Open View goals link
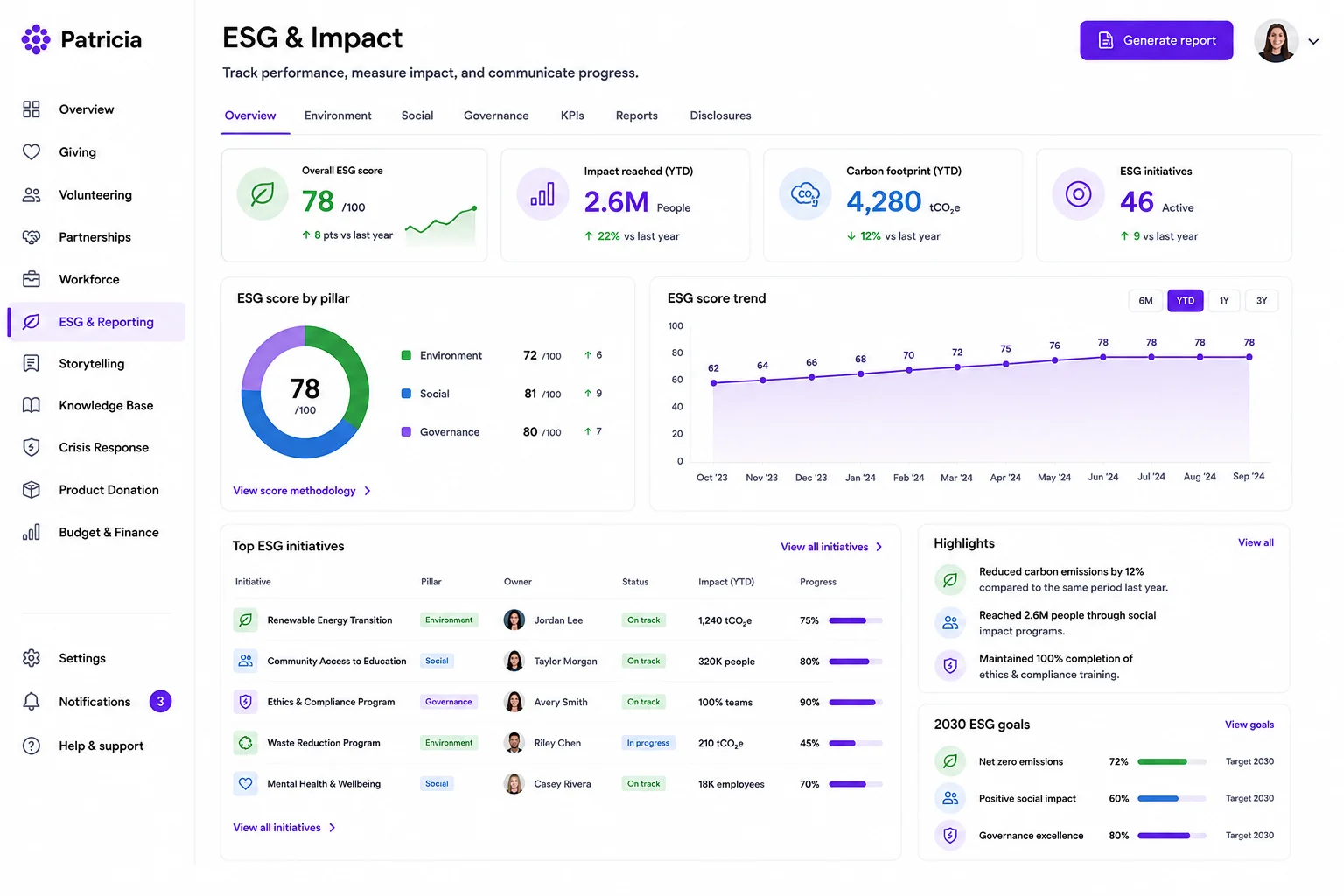Image resolution: width=1344 pixels, height=896 pixels. 1249,724
